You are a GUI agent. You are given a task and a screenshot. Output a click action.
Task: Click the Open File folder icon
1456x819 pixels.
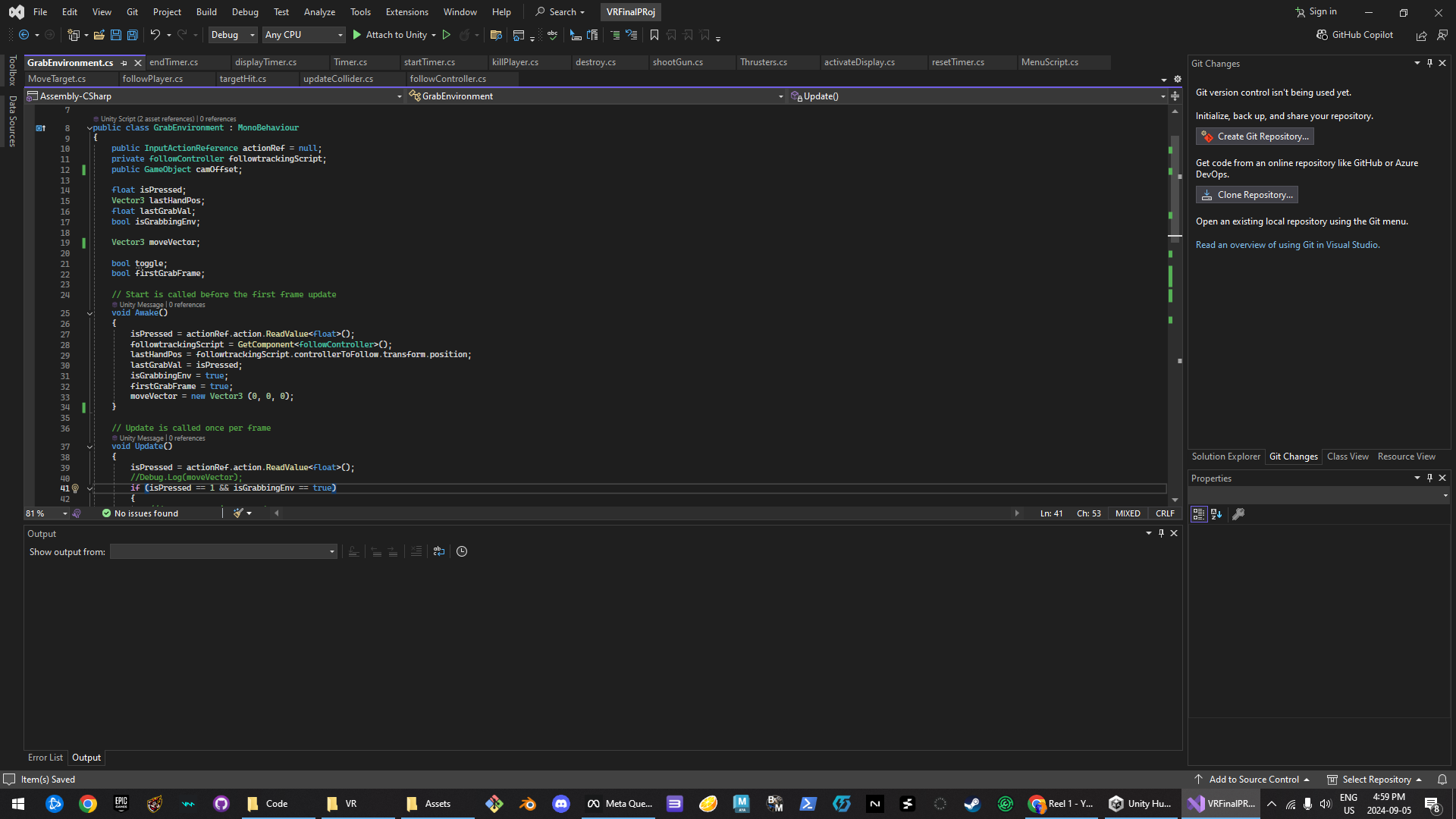(x=99, y=35)
